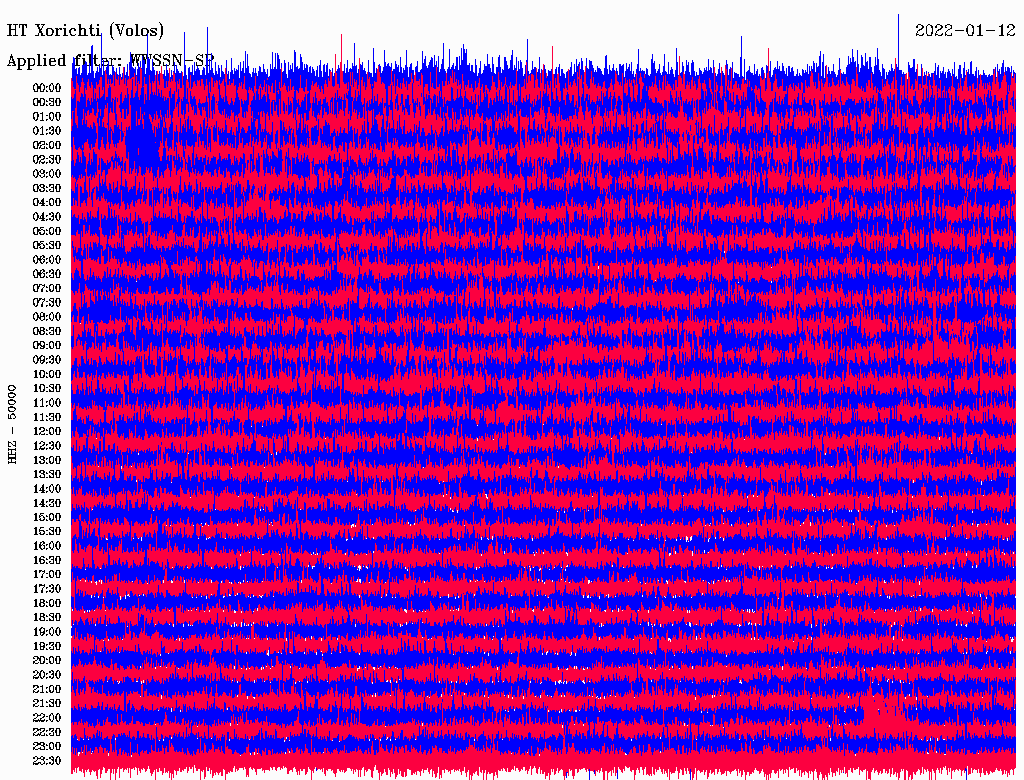Select the 13:00 time label
The image size is (1024, 780).
coord(47,461)
